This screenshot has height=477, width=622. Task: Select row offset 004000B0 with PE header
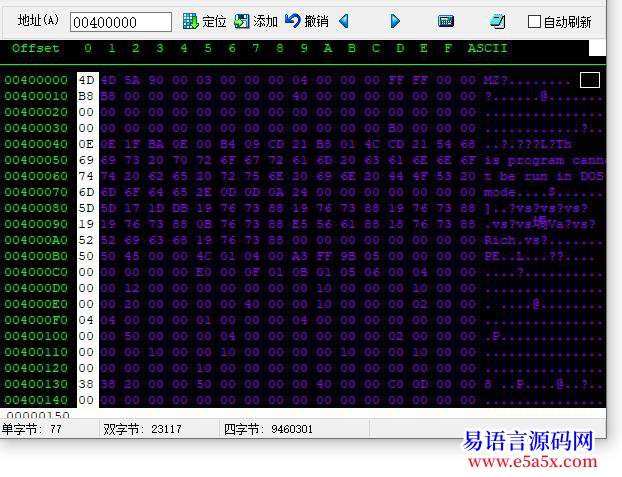(36, 256)
